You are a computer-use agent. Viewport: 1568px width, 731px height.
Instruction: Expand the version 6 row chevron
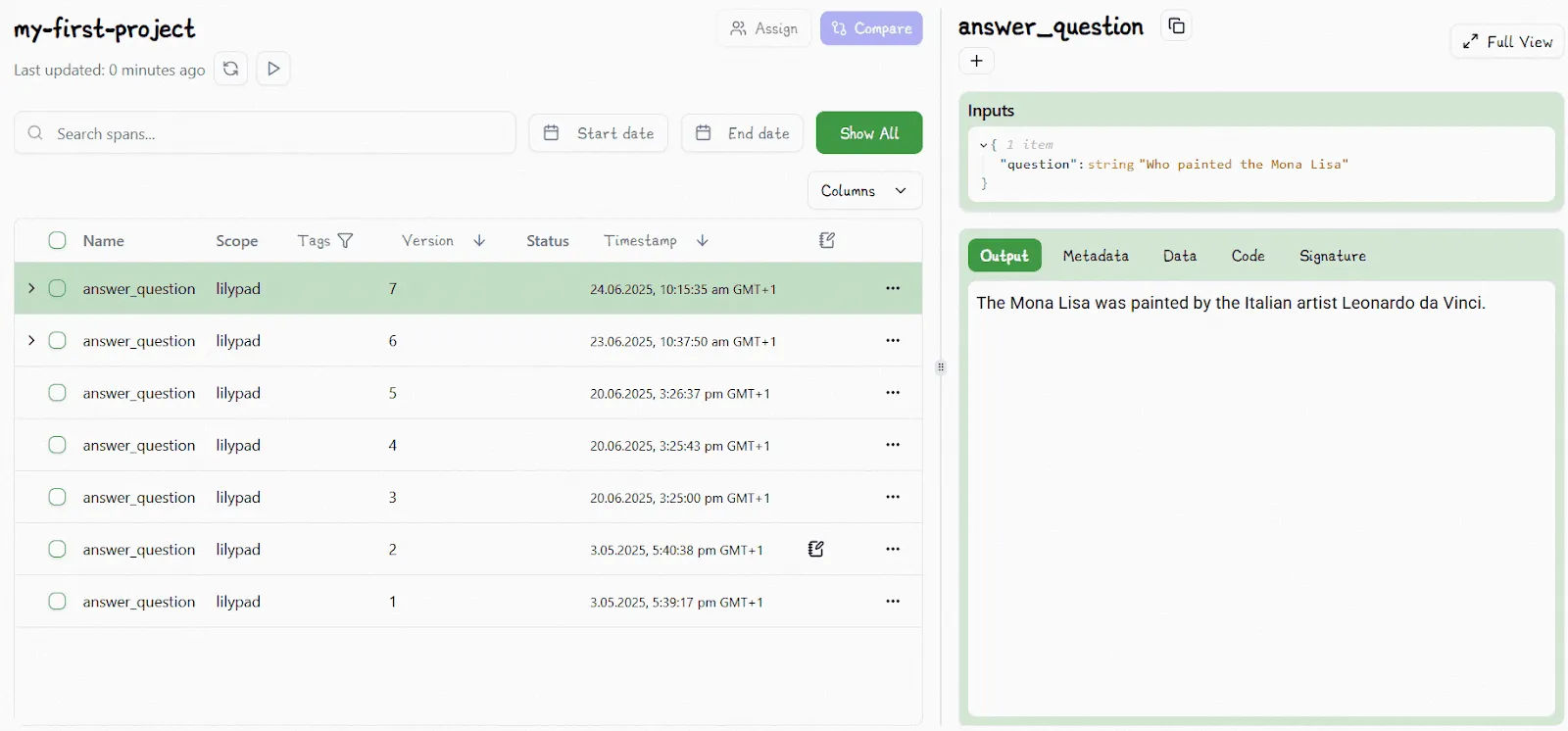[x=31, y=341]
